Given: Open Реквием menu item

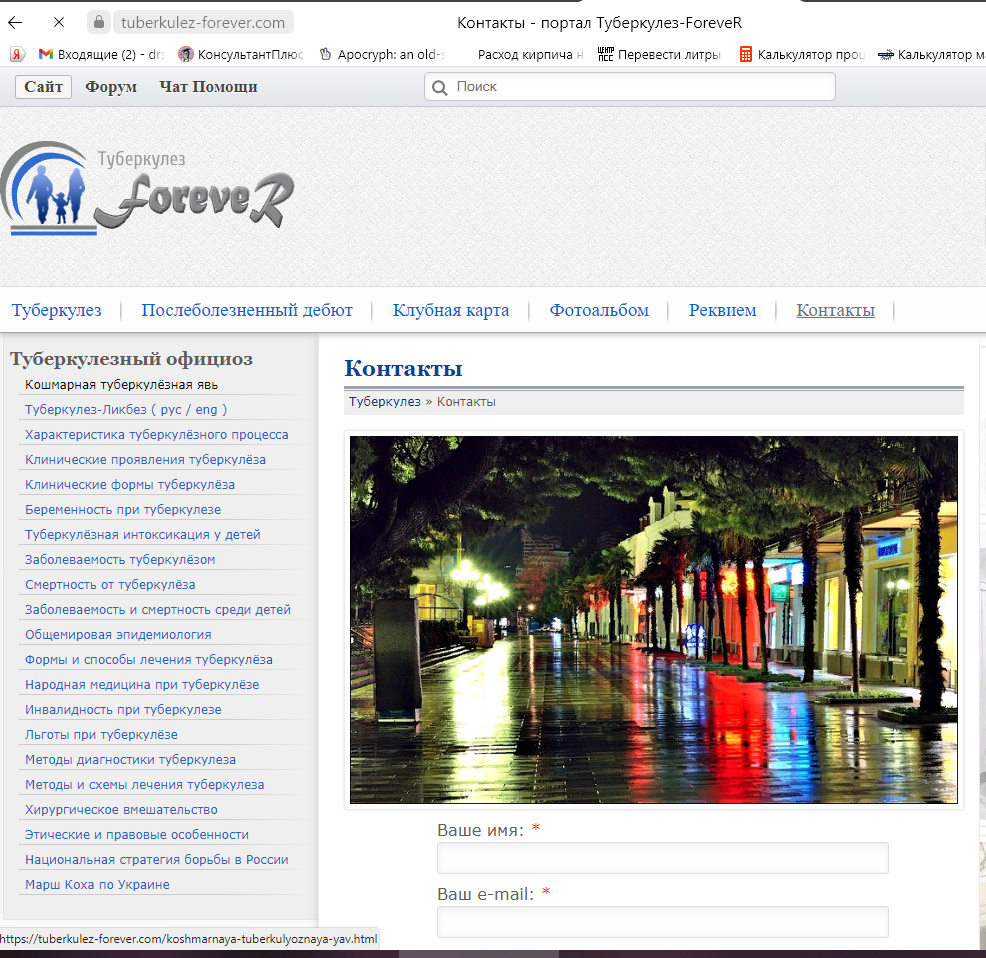Looking at the screenshot, I should [x=723, y=310].
